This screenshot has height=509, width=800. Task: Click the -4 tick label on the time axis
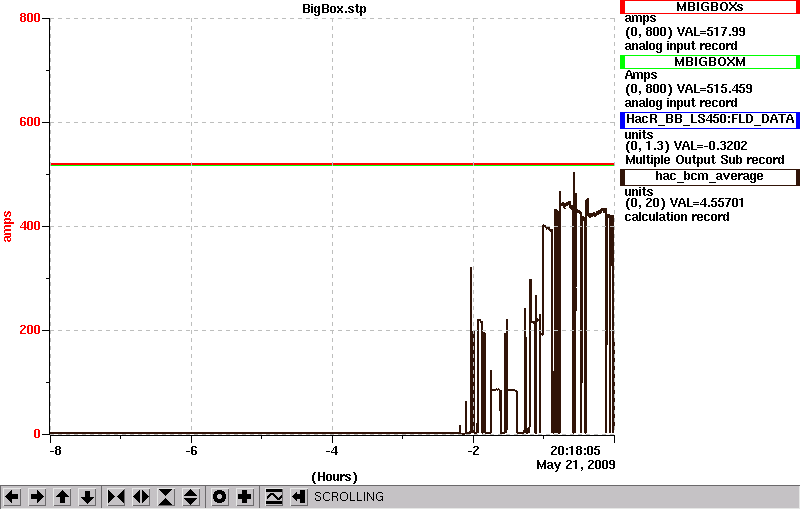point(332,451)
